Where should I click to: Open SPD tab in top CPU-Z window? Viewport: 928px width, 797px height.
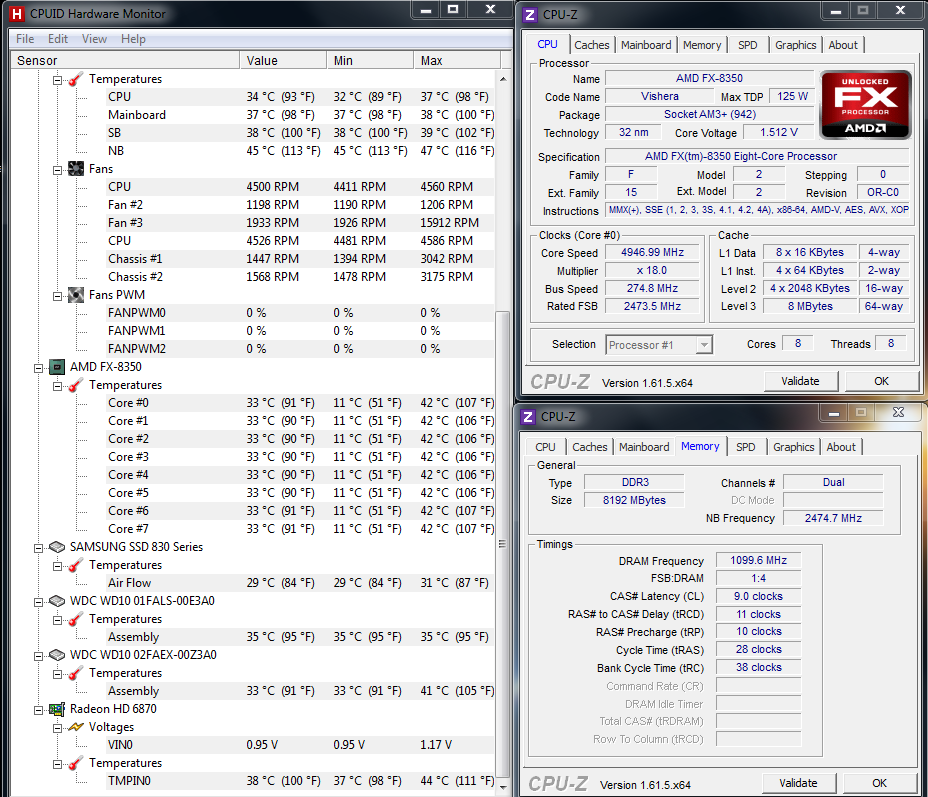(747, 45)
